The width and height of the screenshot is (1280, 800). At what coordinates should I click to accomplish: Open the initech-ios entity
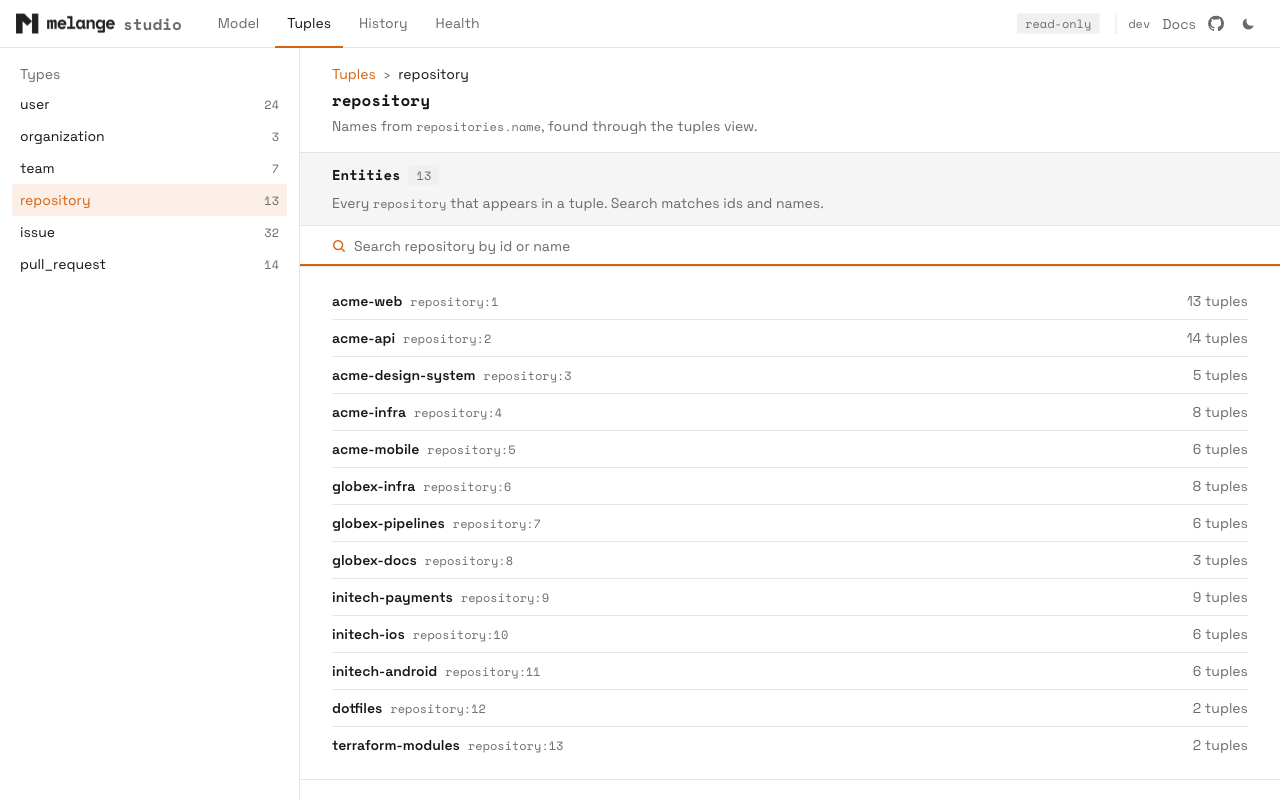[790, 634]
